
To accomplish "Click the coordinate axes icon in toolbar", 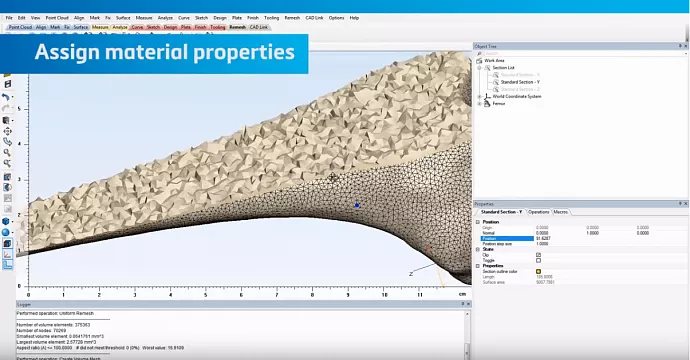I will pyautogui.click(x=7, y=254).
